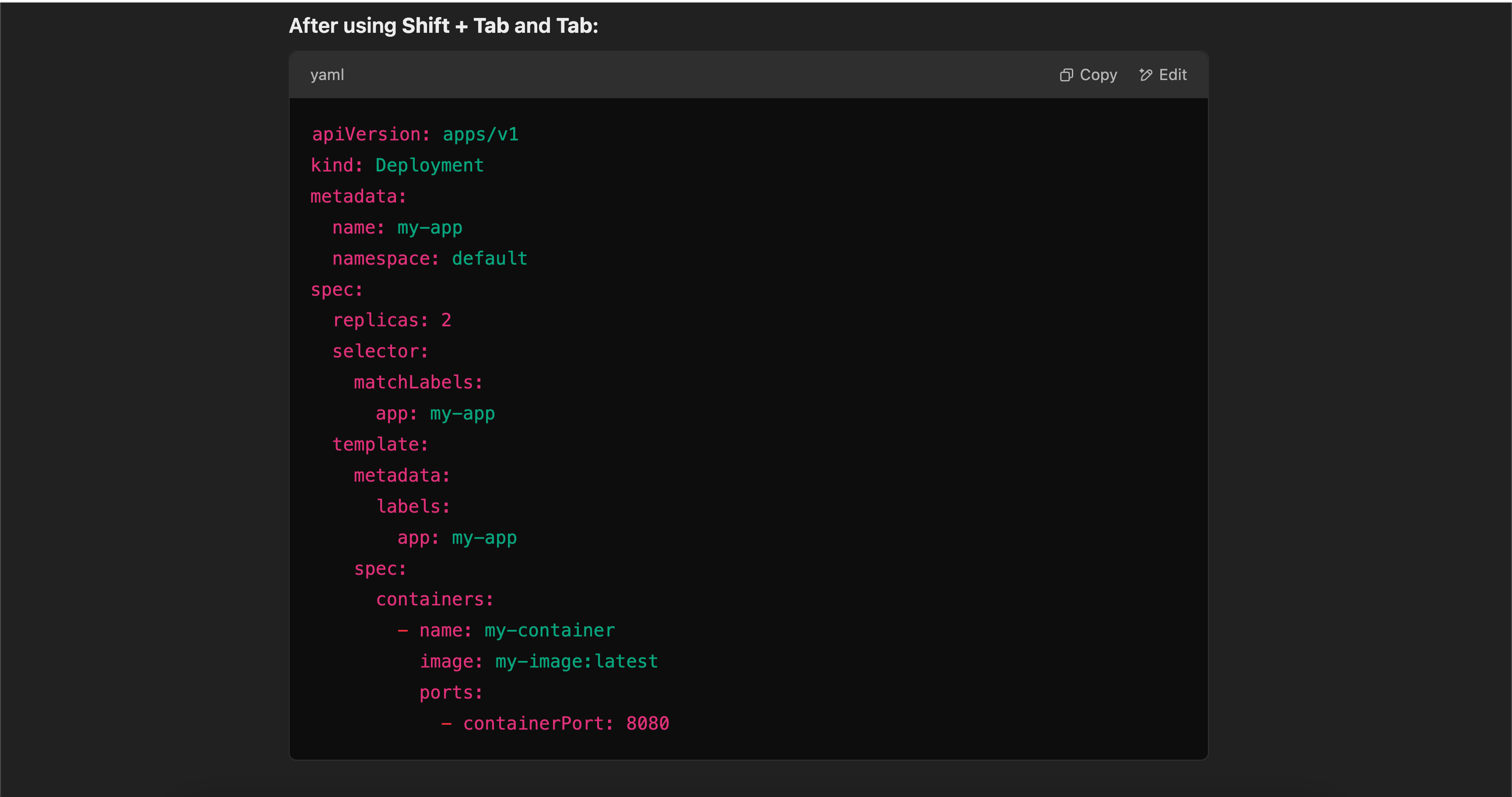Image resolution: width=1512 pixels, height=797 pixels.
Task: Click the my-image:latest value
Action: (x=576, y=661)
